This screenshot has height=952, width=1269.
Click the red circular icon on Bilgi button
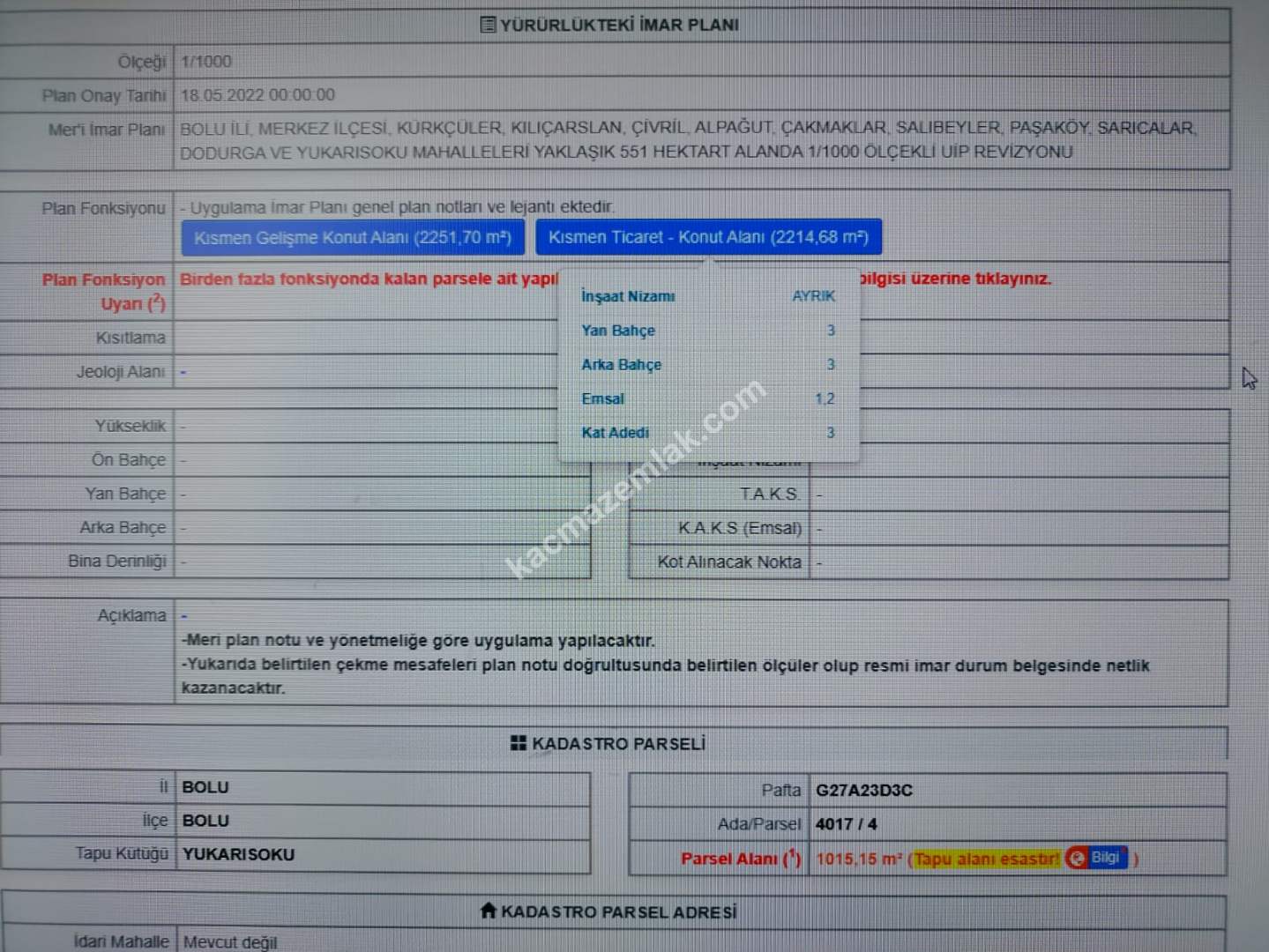(x=1077, y=858)
